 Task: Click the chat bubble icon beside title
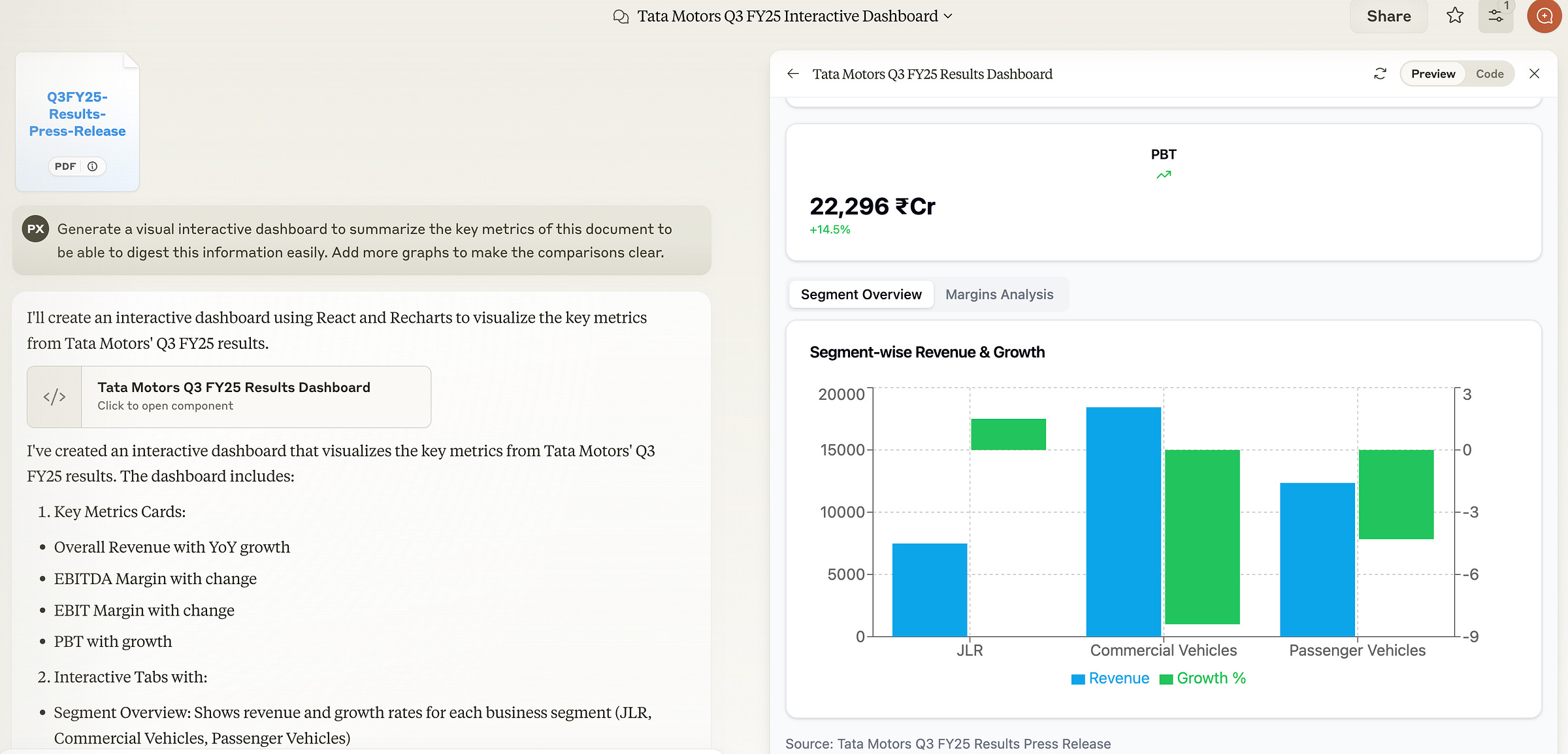click(621, 16)
